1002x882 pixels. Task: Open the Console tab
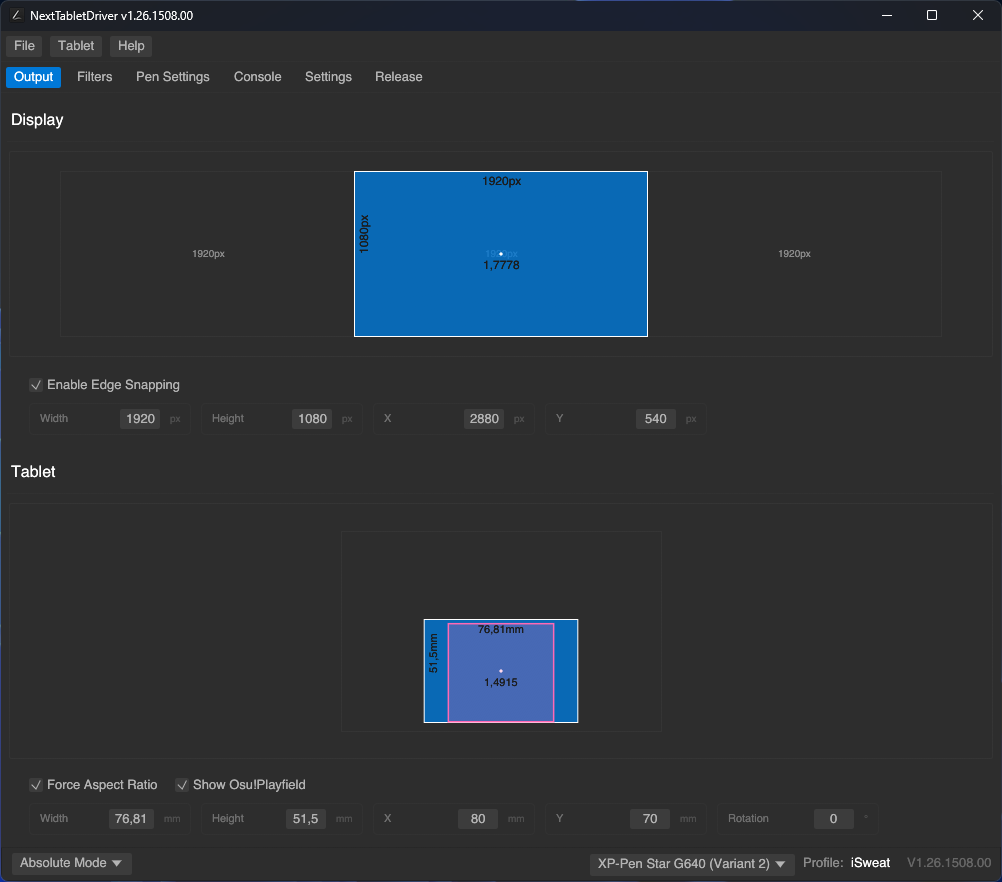[x=258, y=77]
